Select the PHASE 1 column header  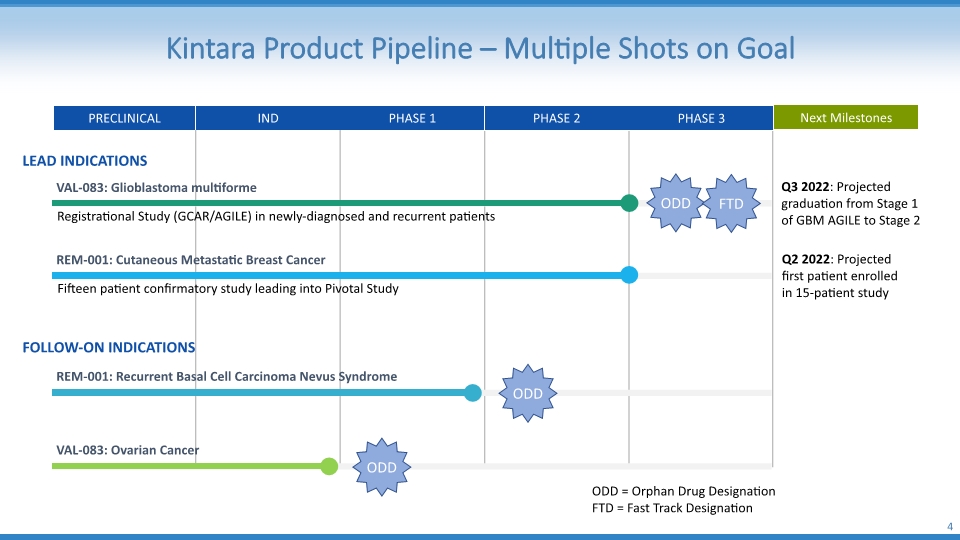click(412, 118)
